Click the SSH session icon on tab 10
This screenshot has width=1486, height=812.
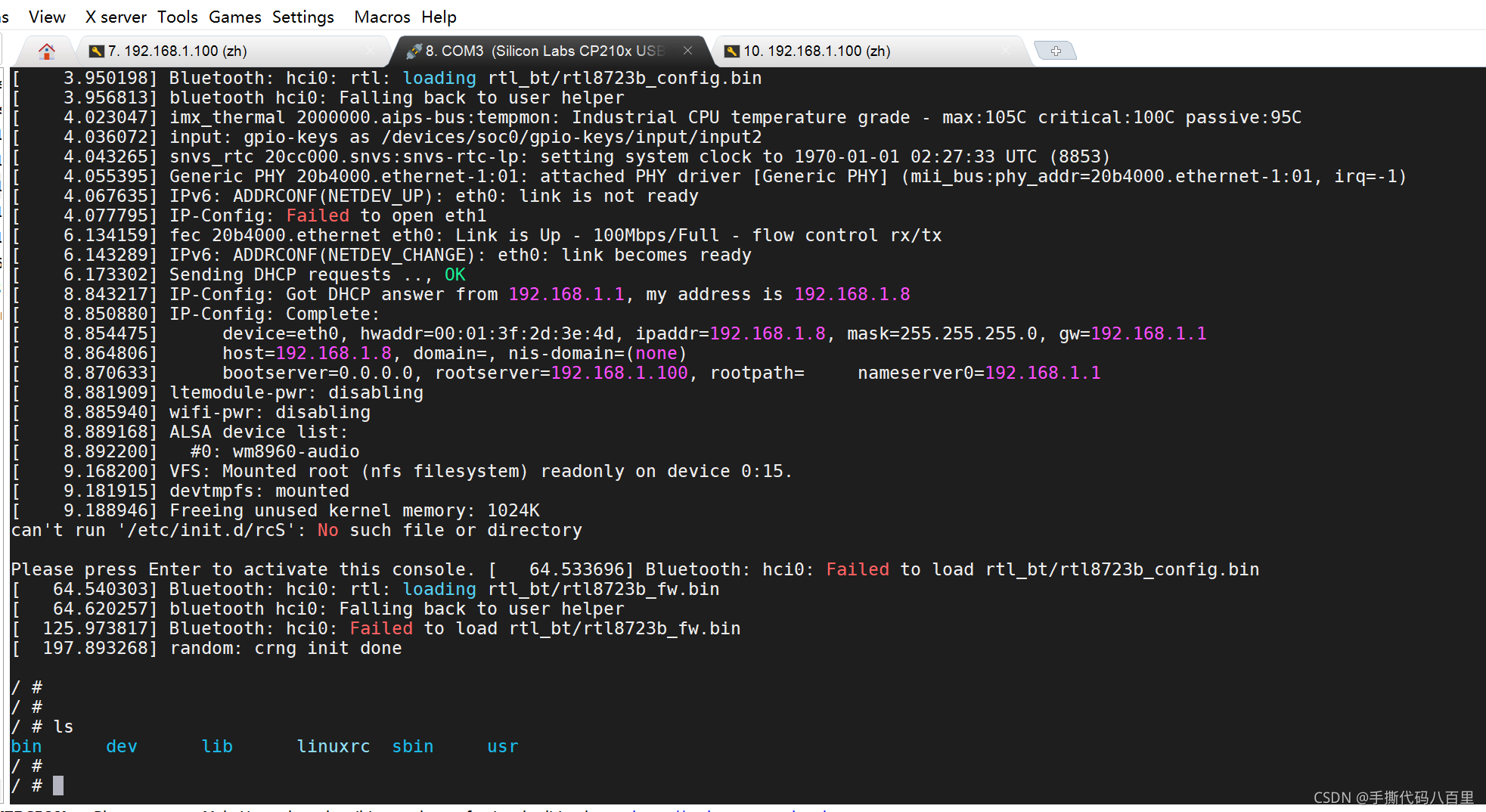coord(731,51)
